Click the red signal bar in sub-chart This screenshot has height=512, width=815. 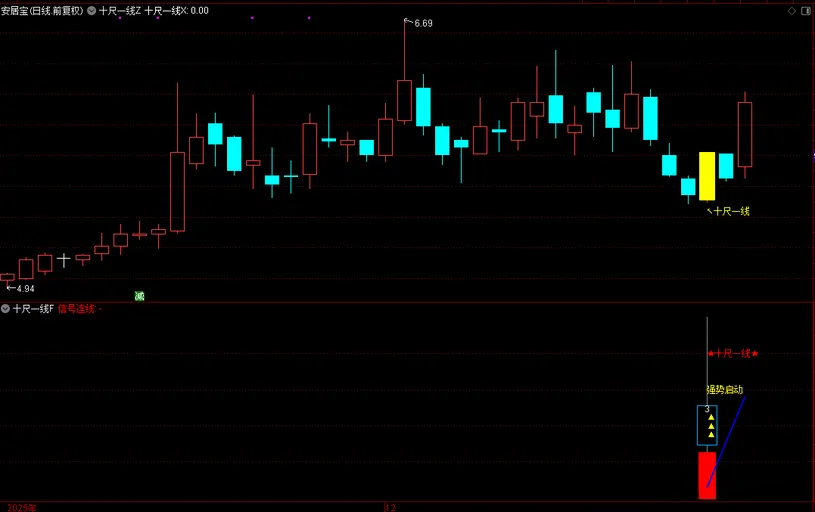[x=707, y=475]
